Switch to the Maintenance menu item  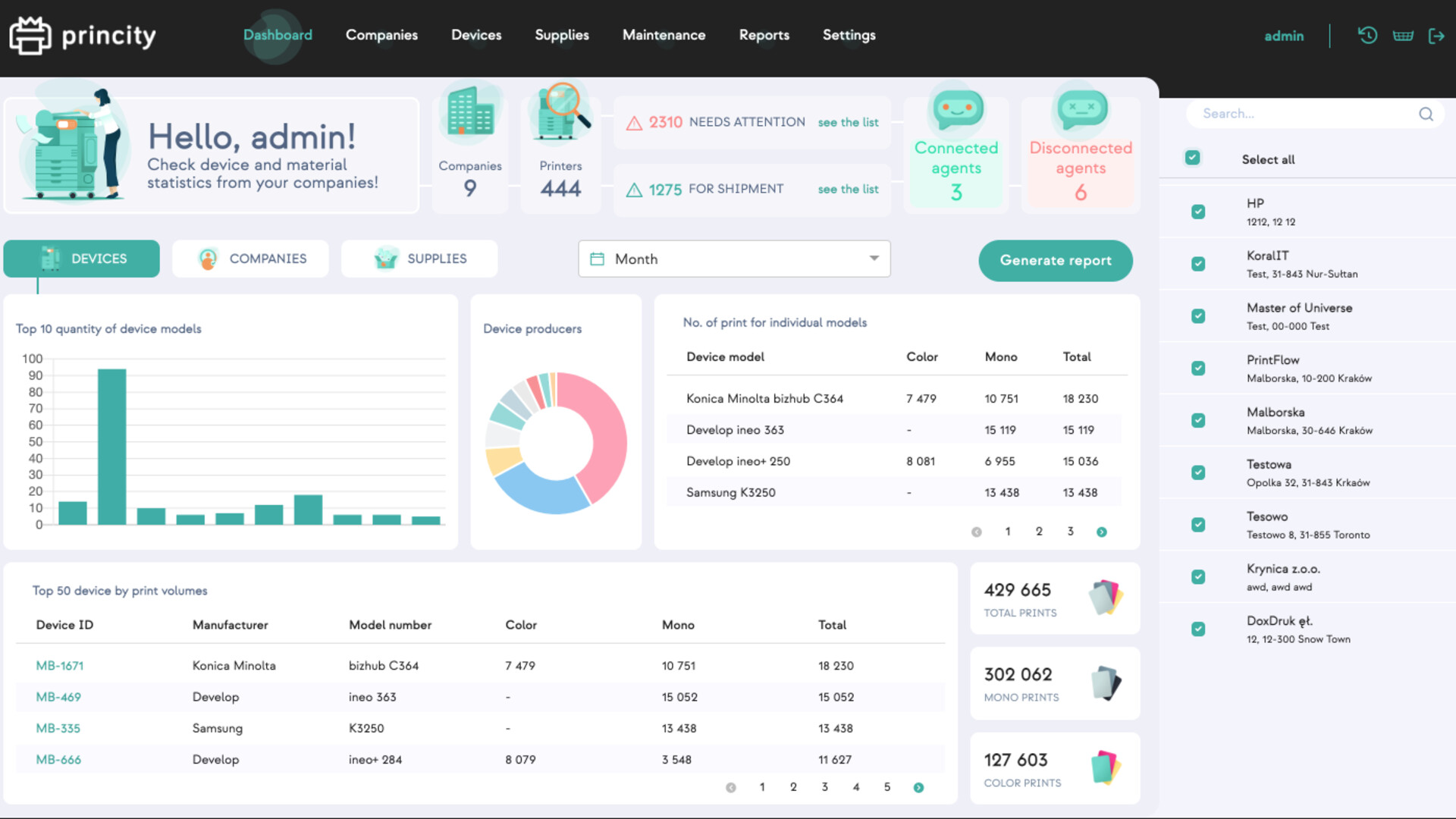click(x=664, y=35)
